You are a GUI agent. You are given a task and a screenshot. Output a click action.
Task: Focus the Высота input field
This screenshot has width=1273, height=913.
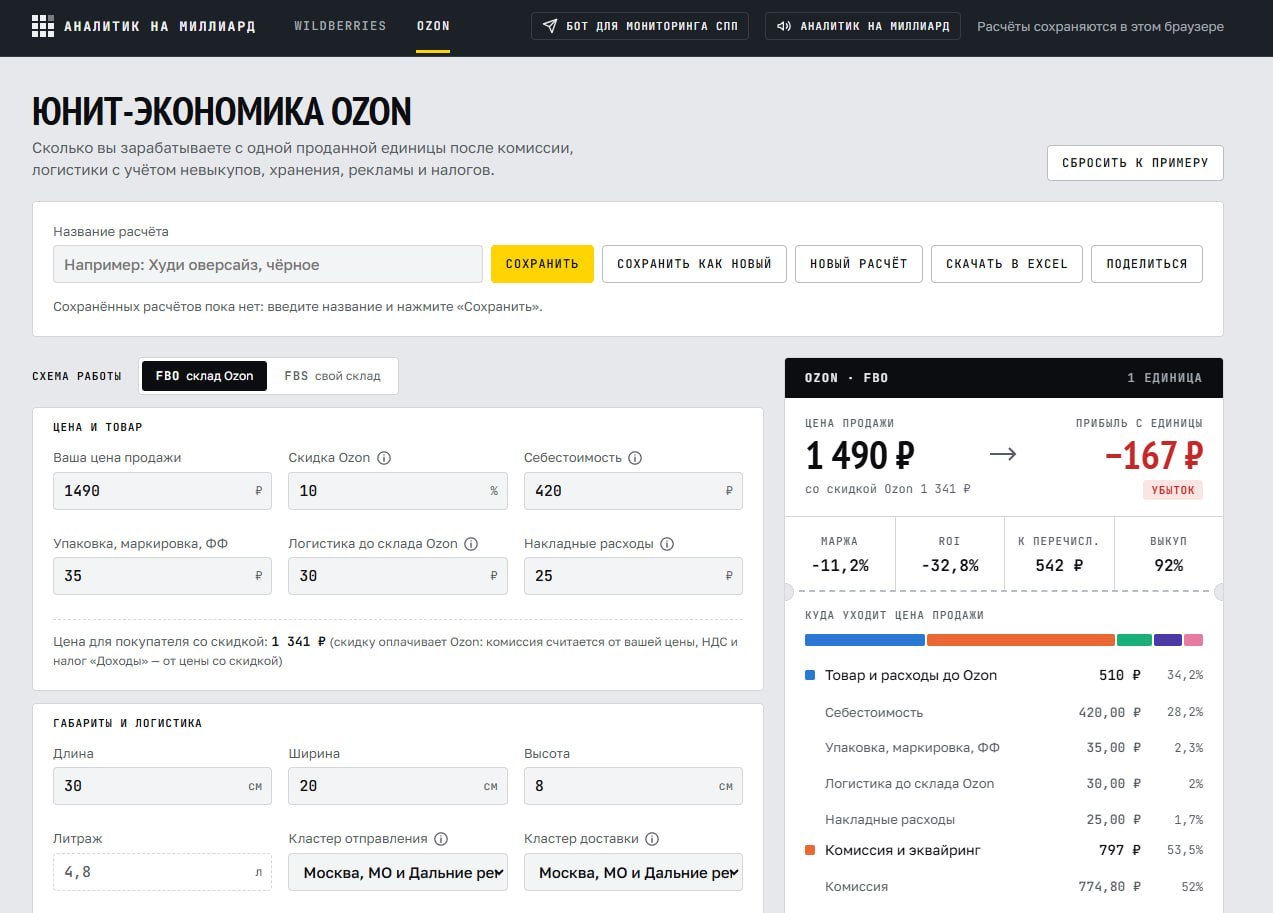pyautogui.click(x=633, y=786)
